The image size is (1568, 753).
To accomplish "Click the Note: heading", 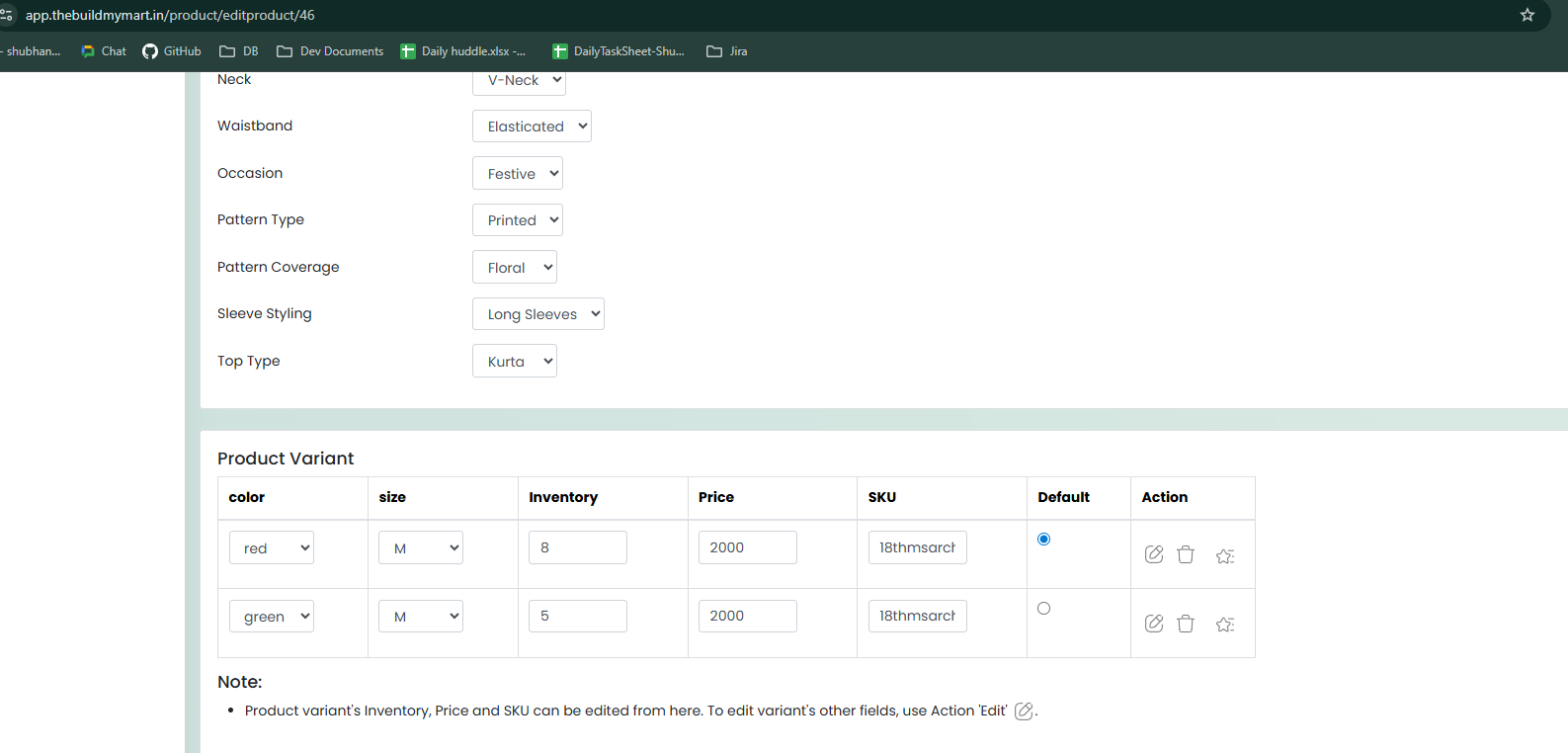I will pyautogui.click(x=240, y=682).
